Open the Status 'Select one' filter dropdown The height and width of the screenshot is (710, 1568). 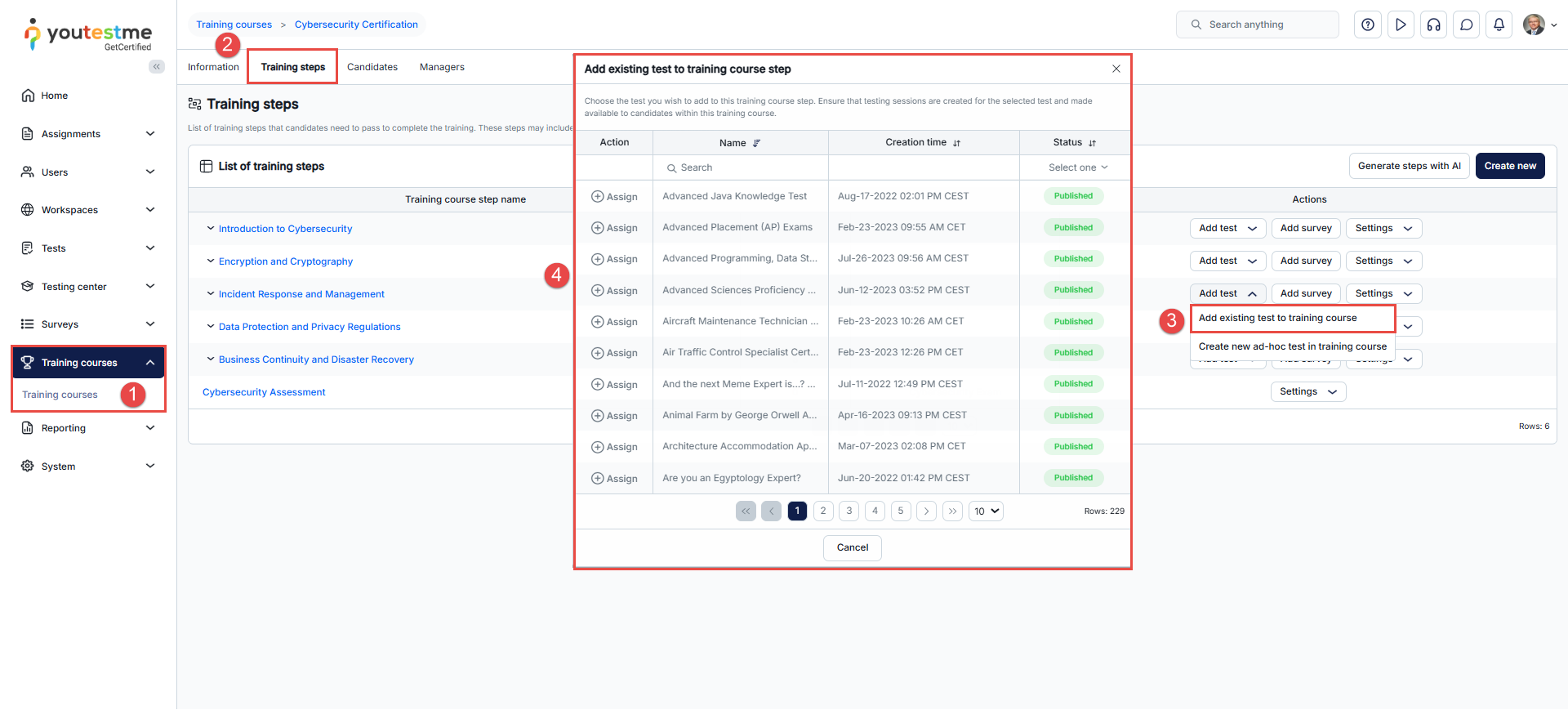pyautogui.click(x=1077, y=167)
